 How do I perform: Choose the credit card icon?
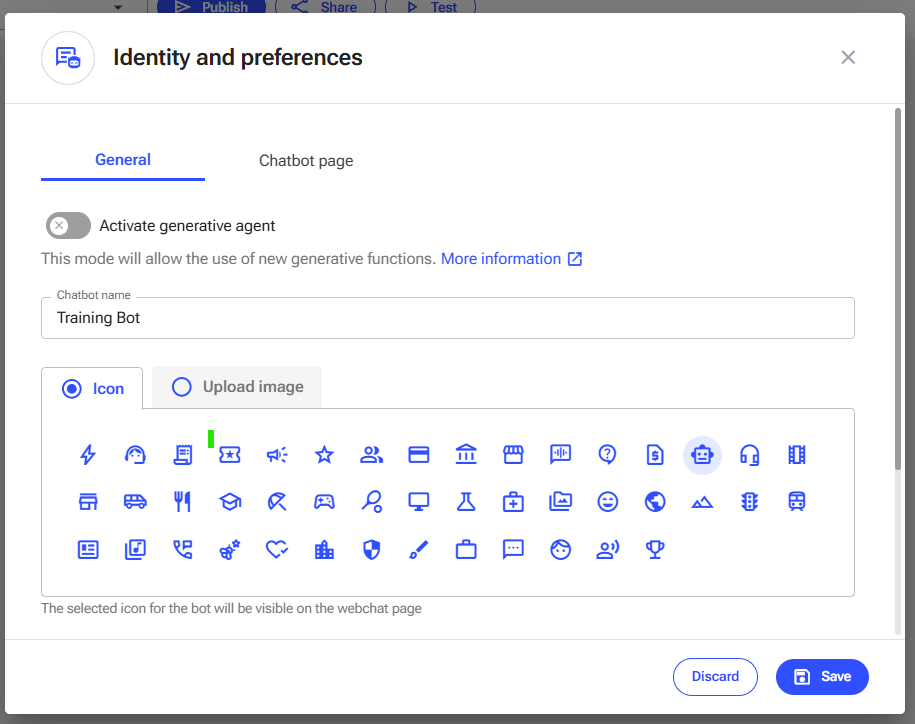pos(419,454)
